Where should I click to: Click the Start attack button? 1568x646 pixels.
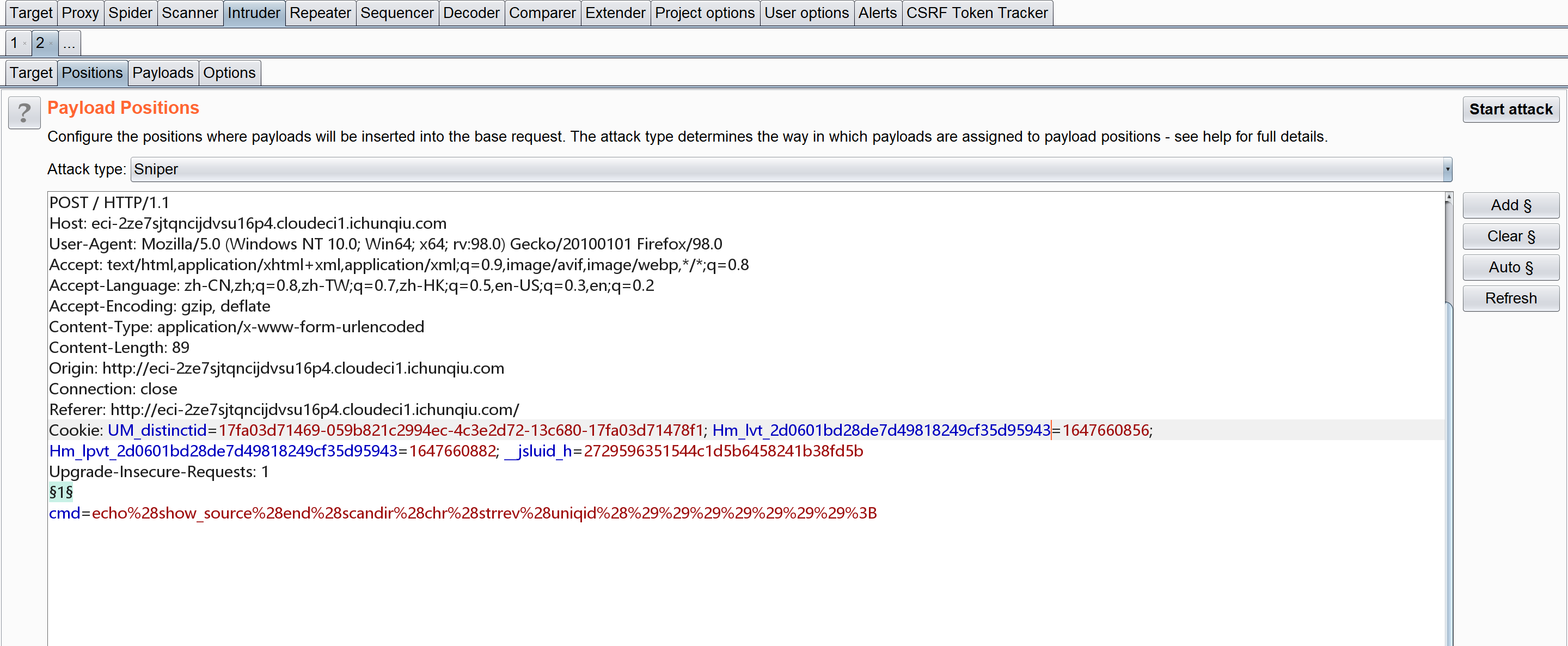(x=1510, y=109)
